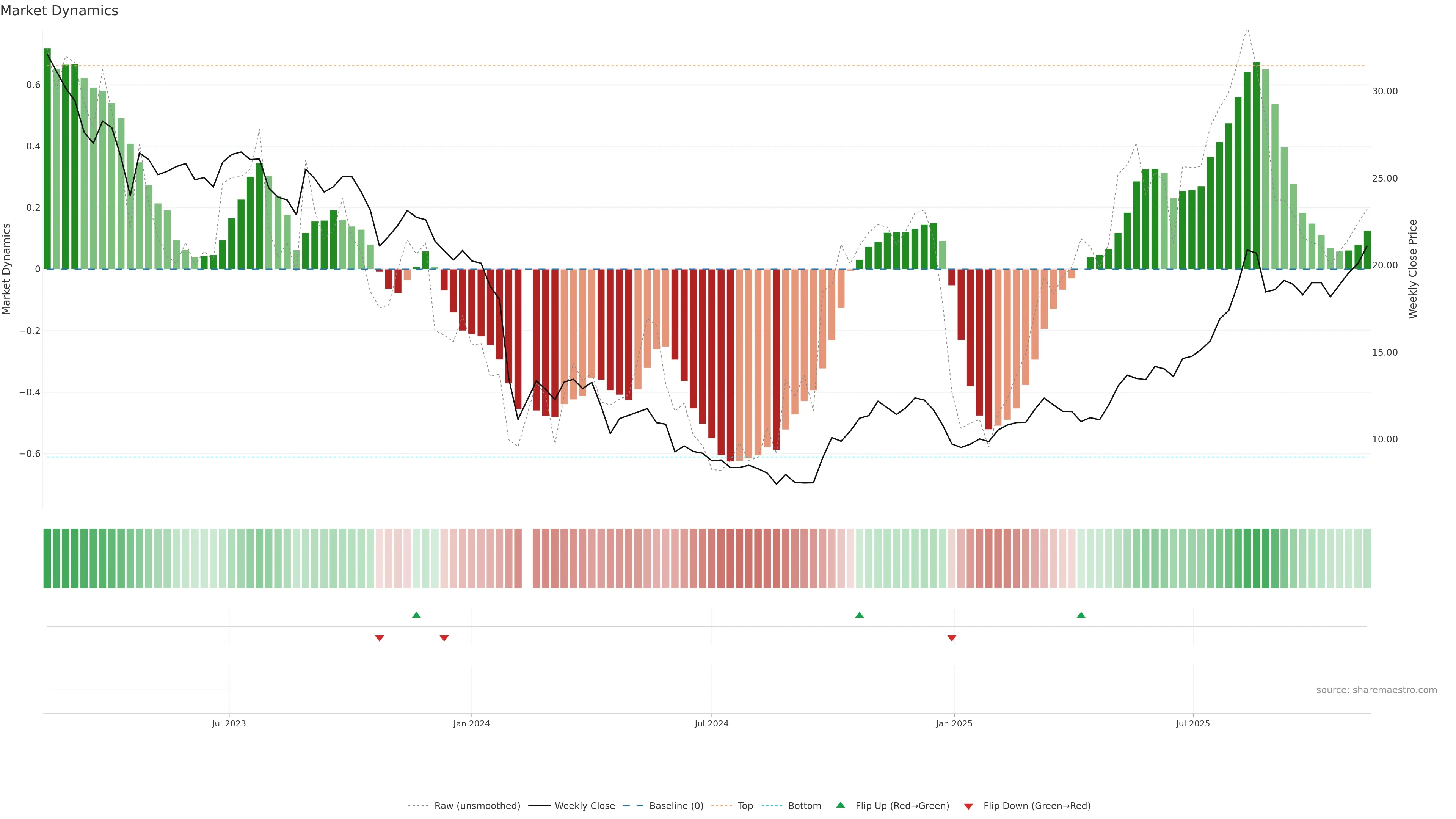The height and width of the screenshot is (819, 1456).
Task: Toggle the Weekly Close legend entry
Action: click(x=584, y=806)
